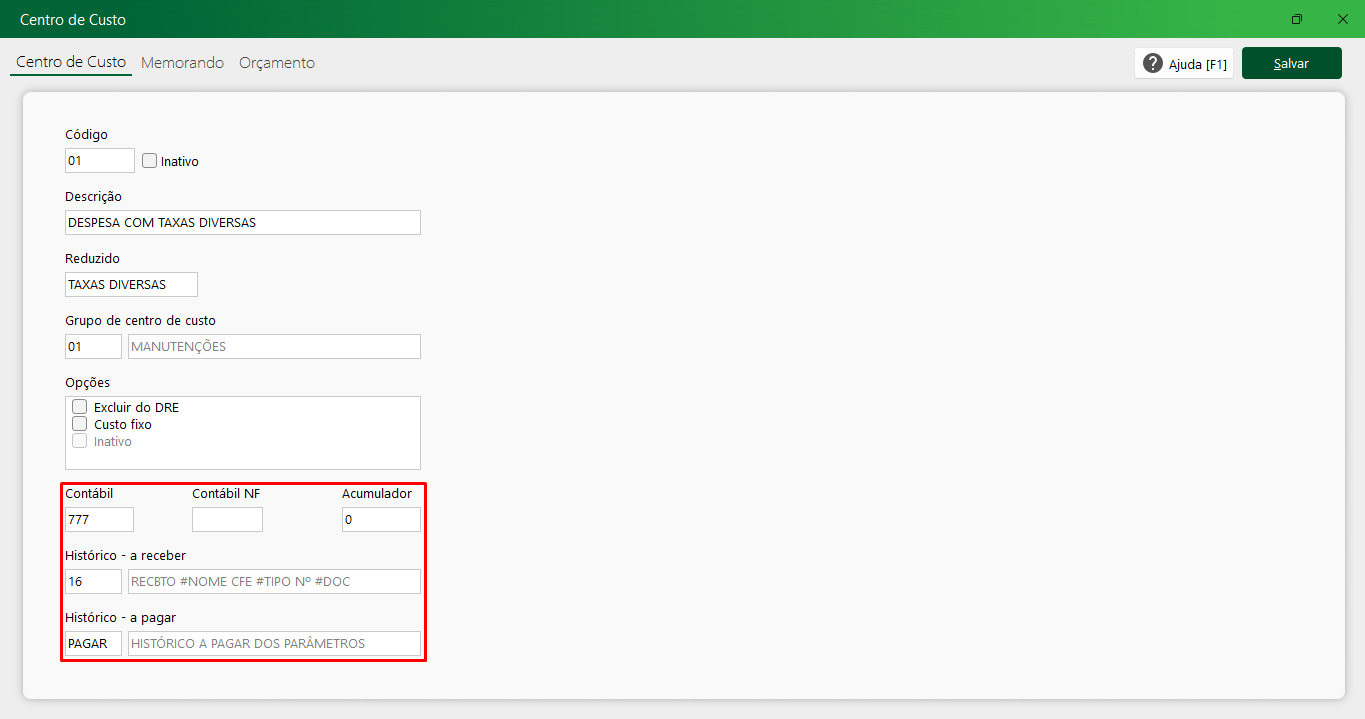Check the Custo fixo option
Viewport: 1365px width, 719px height.
coord(80,424)
